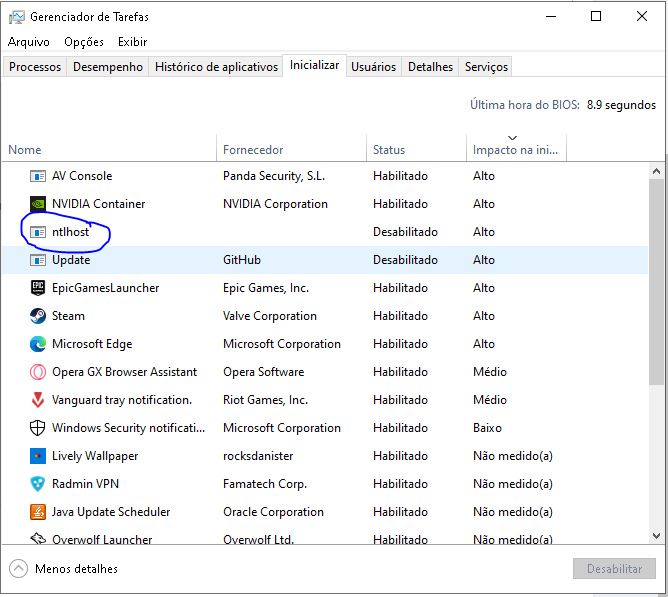Click the Overwolf Launcher icon

pos(38,539)
